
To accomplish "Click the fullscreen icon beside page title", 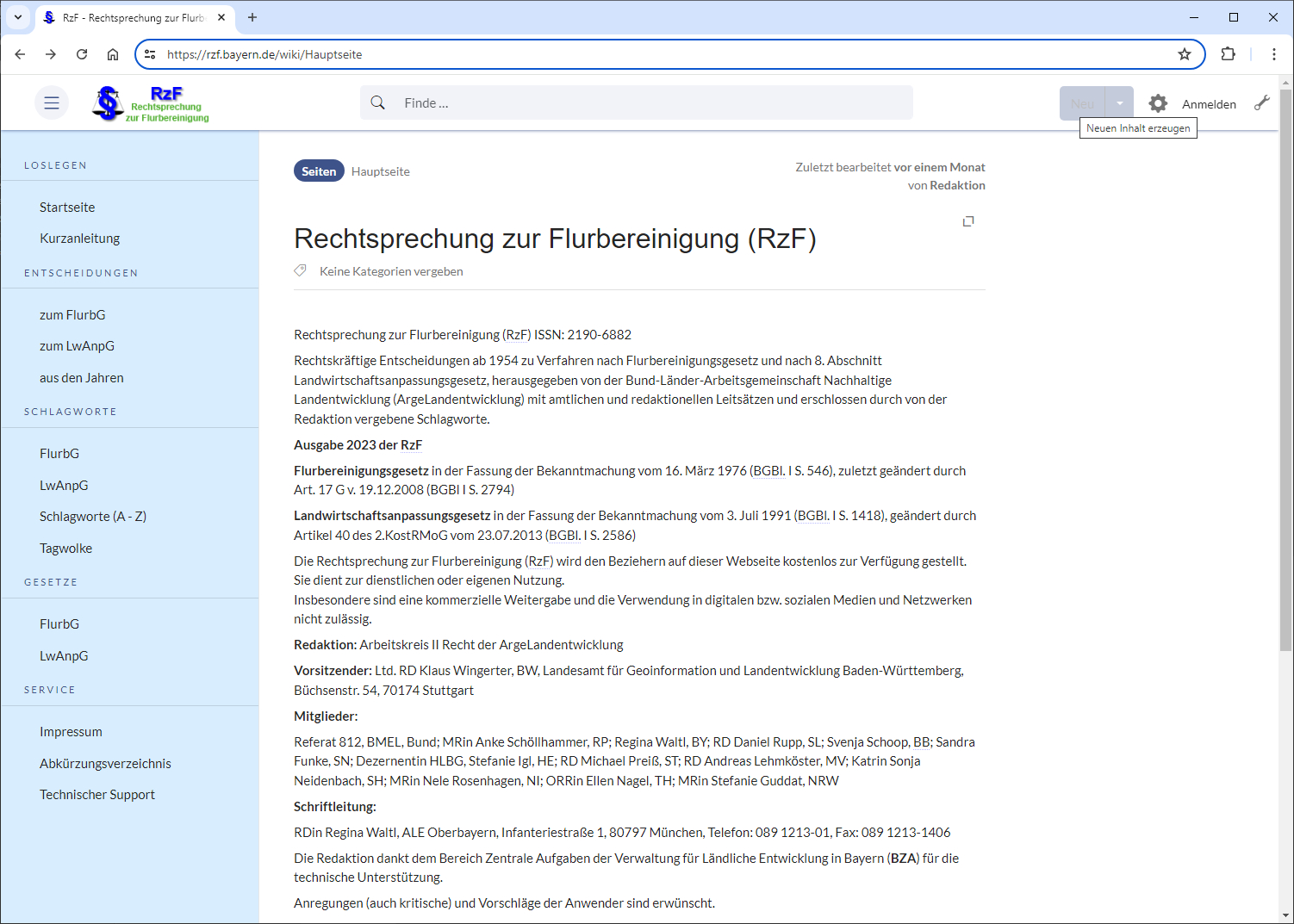I will point(968,221).
